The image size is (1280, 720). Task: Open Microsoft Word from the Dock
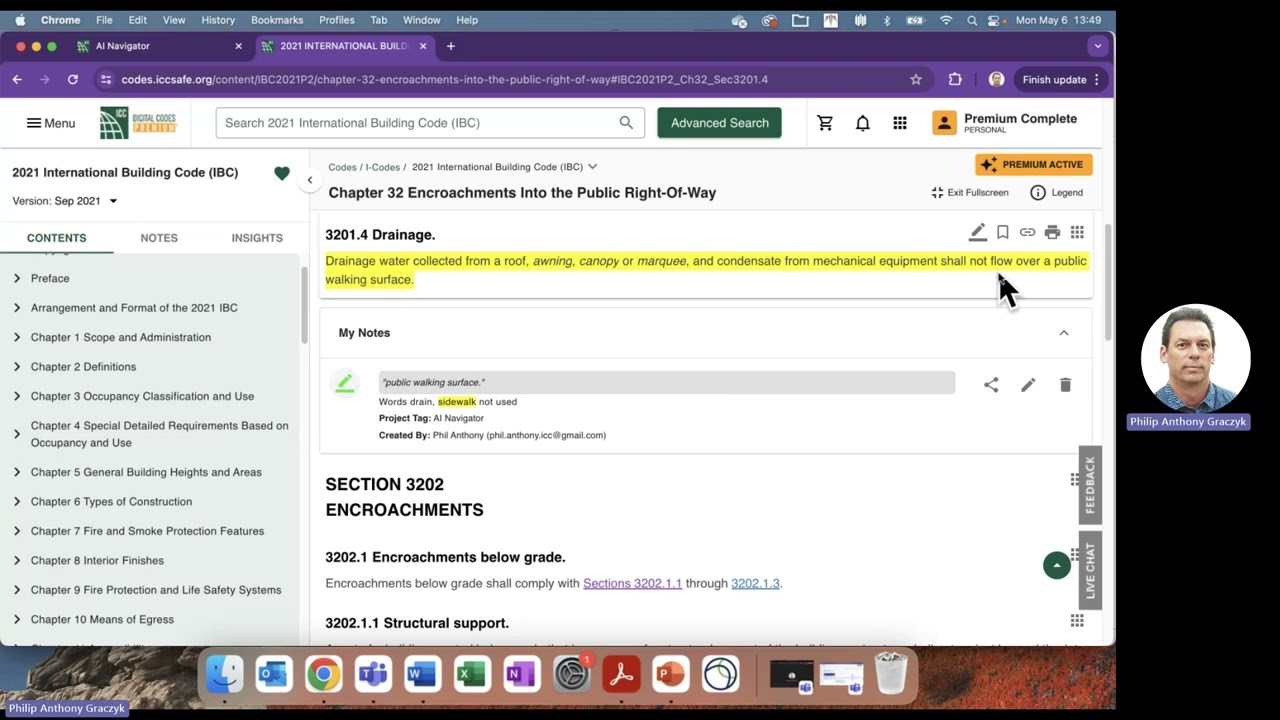(x=422, y=675)
